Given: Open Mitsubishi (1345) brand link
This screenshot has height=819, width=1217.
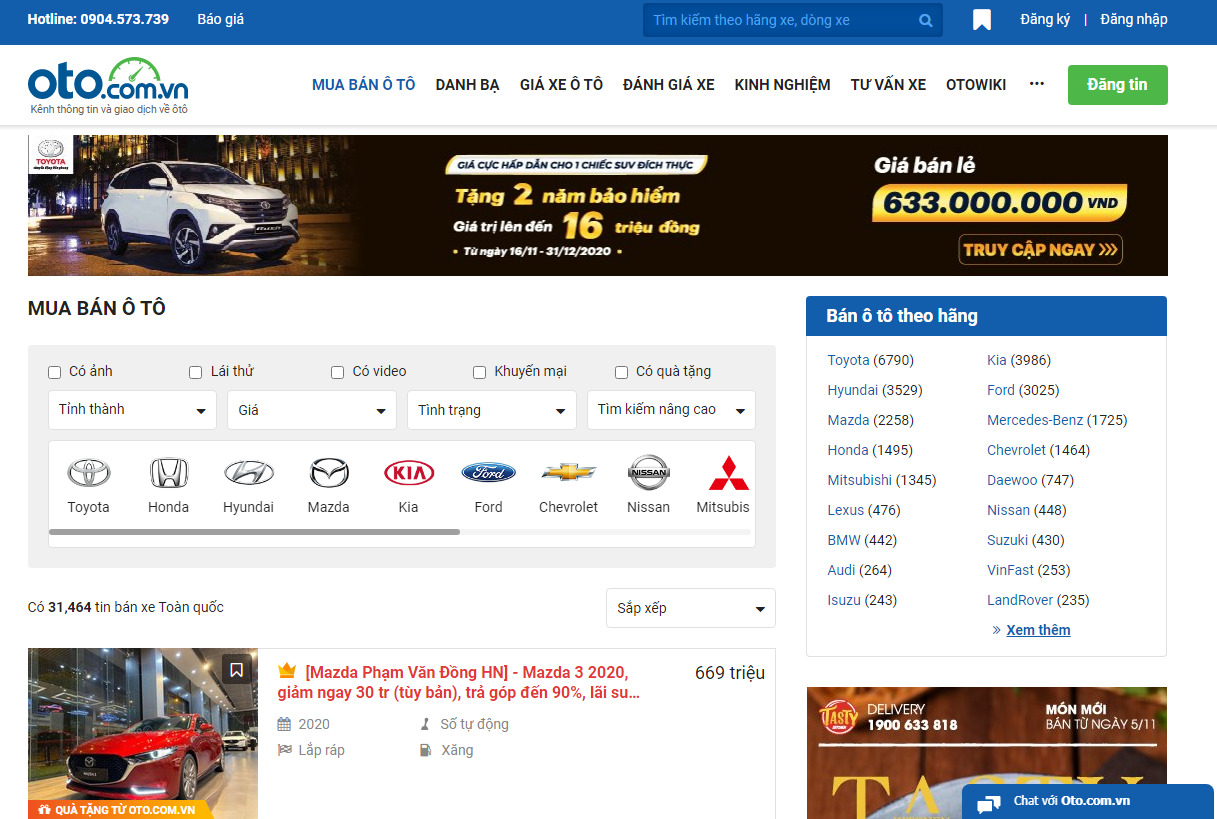Looking at the screenshot, I should point(882,480).
